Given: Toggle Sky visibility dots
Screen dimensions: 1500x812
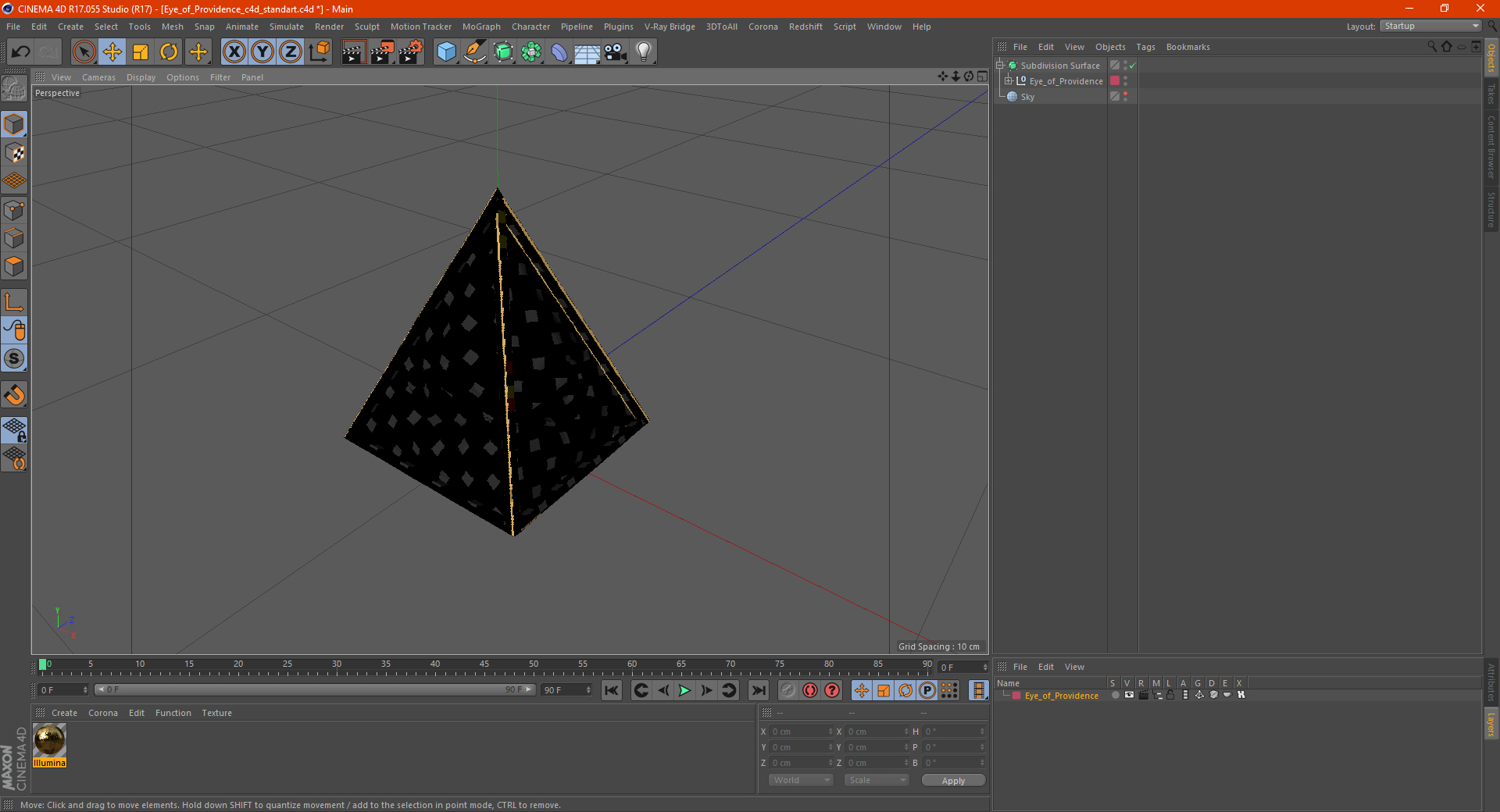Looking at the screenshot, I should pyautogui.click(x=1125, y=97).
